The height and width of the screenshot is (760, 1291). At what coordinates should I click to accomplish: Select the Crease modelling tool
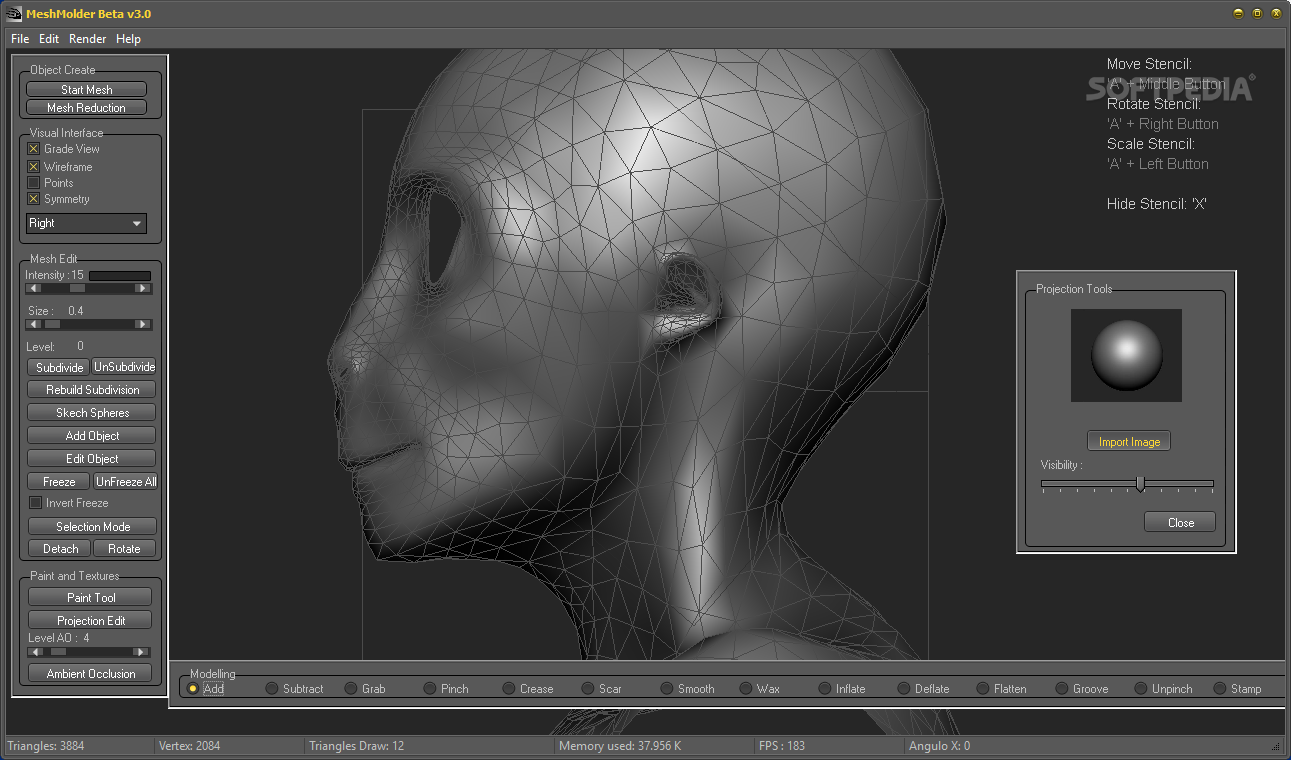point(509,688)
